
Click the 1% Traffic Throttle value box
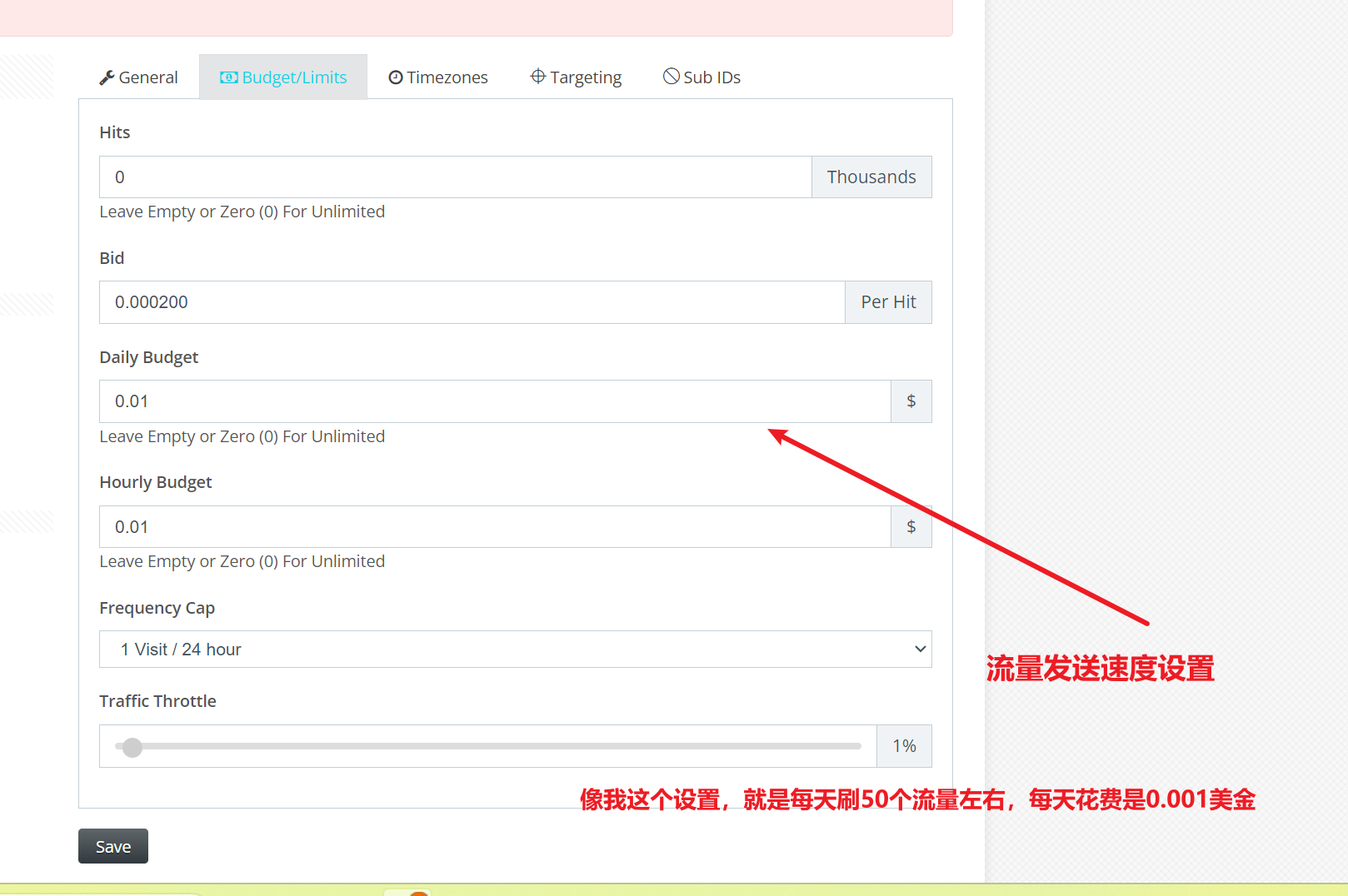[904, 746]
